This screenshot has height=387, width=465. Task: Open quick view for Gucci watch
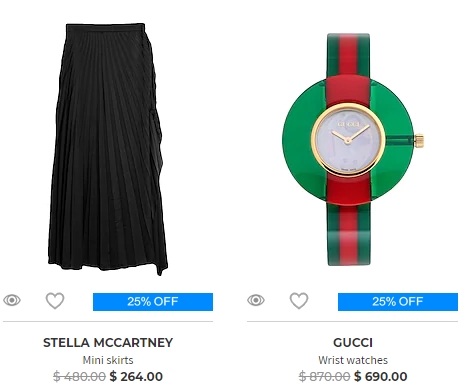[x=256, y=300]
